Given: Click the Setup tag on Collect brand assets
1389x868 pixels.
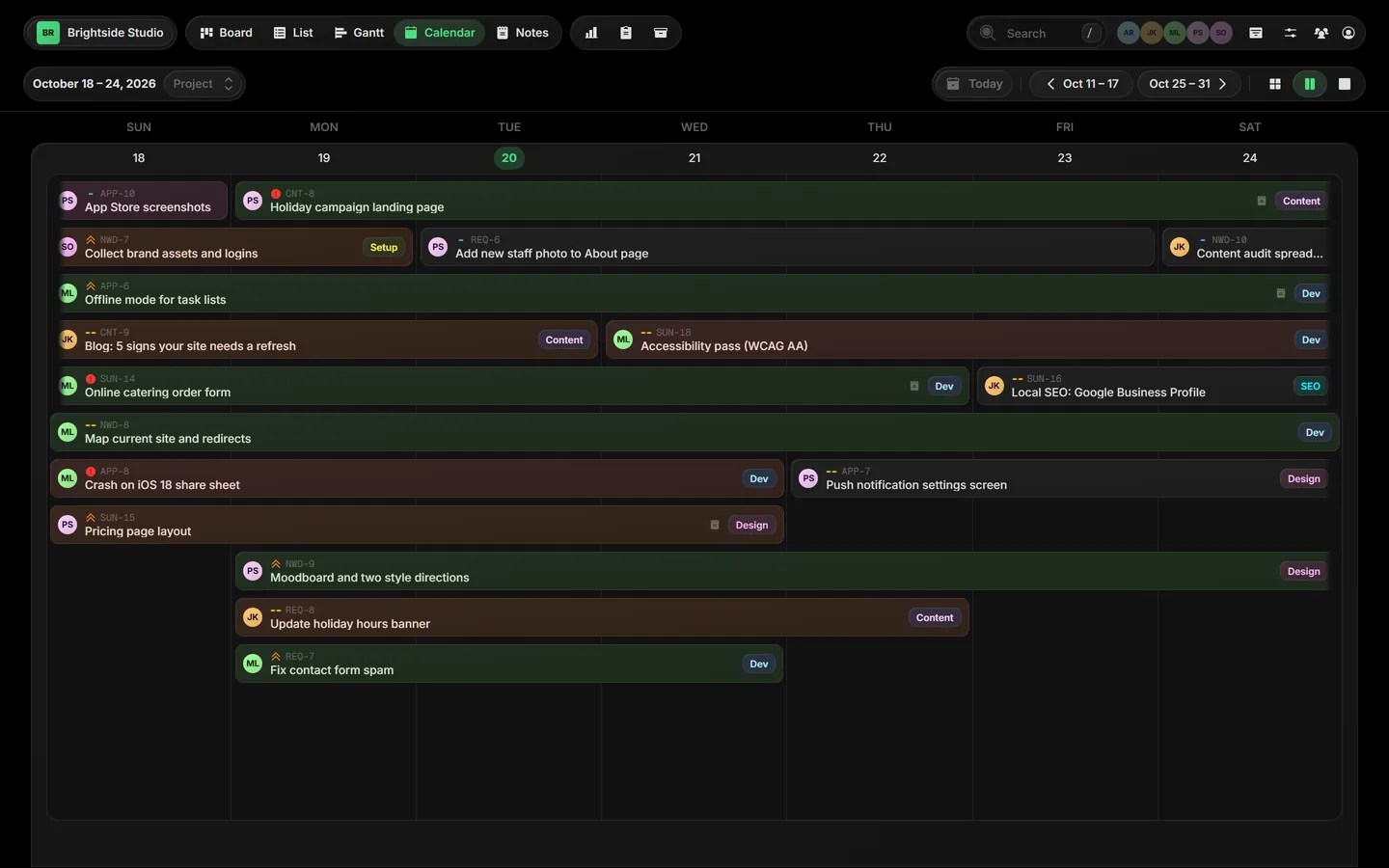Looking at the screenshot, I should 384,248.
